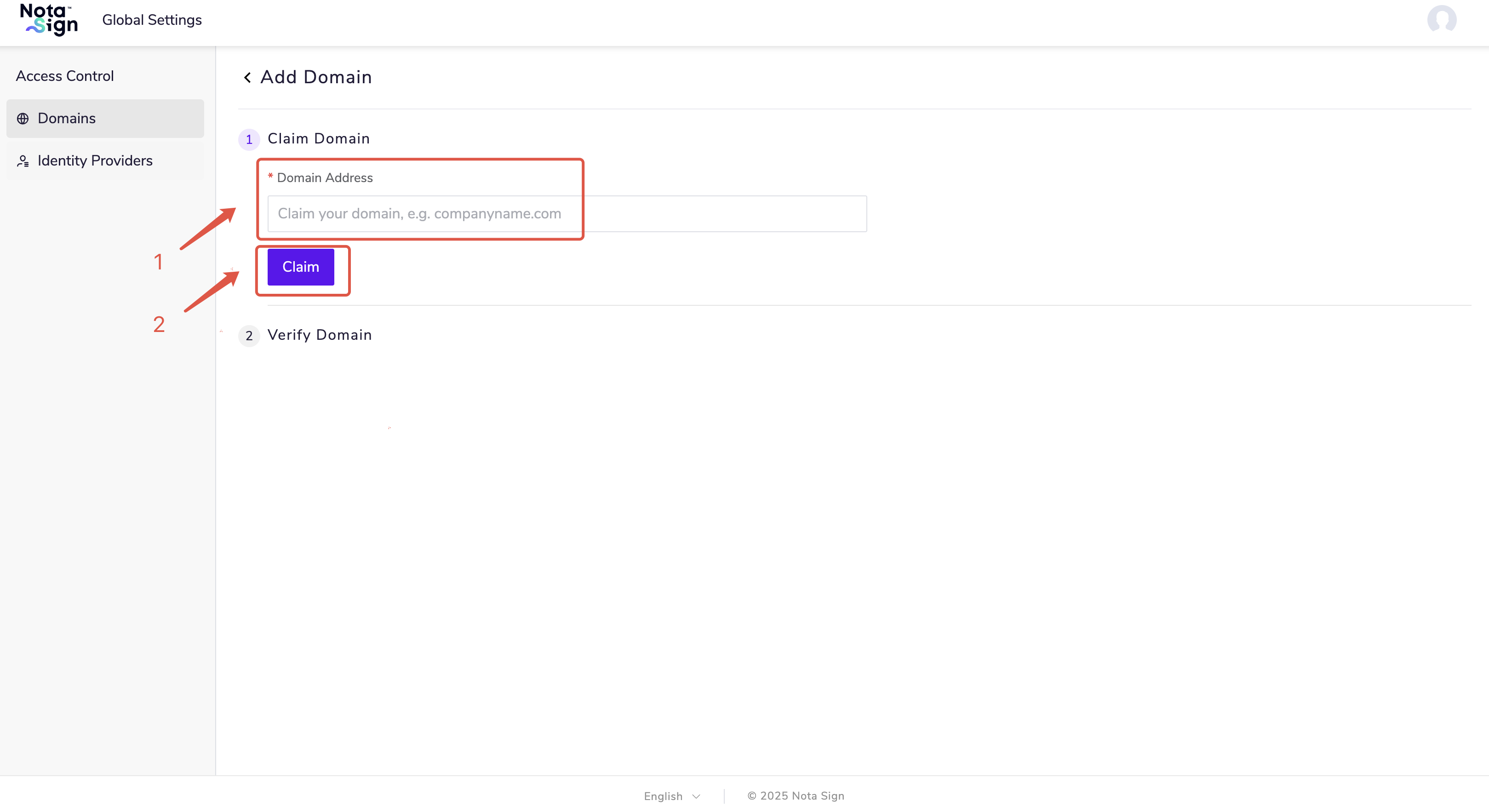Viewport: 1489px width, 812px height.
Task: Click the person icon beside Identity Providers
Action: (23, 160)
